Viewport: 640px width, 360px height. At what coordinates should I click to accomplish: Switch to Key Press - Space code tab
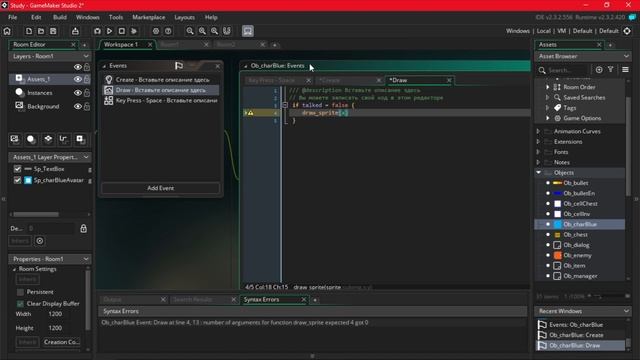point(272,80)
